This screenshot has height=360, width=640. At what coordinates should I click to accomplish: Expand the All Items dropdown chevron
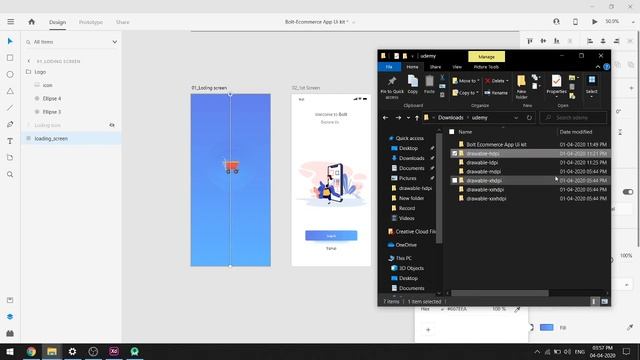[115, 42]
